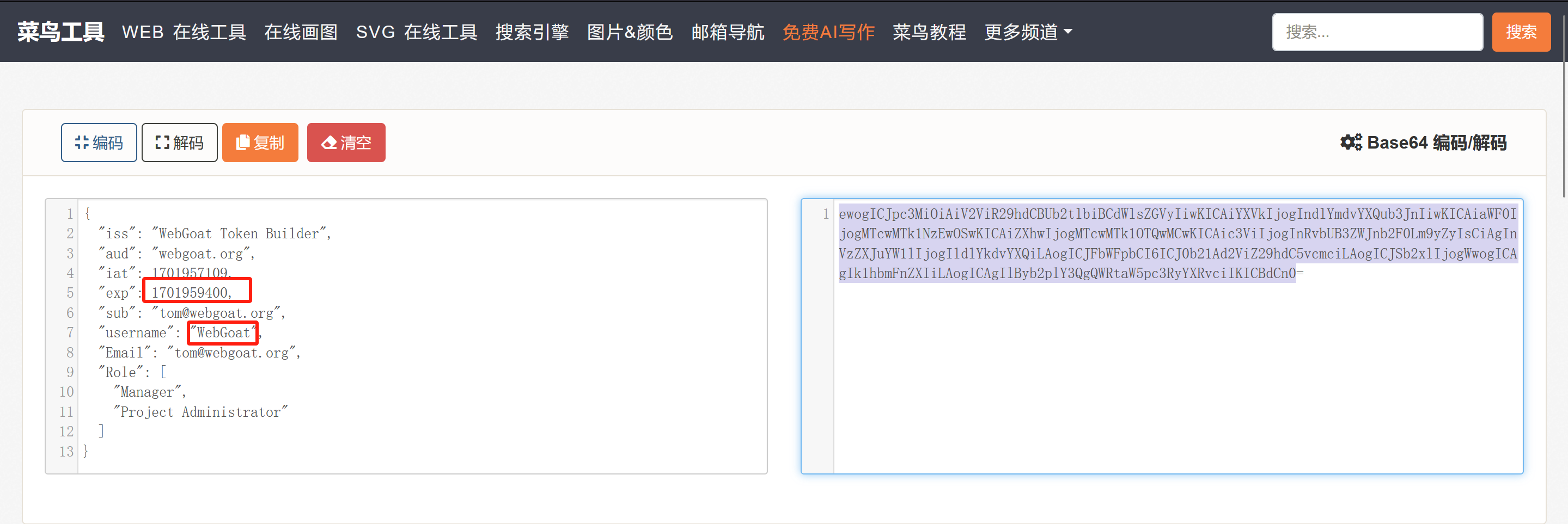
Task: Click the "sub": "tom@webgoat.org" line
Action: click(x=192, y=313)
